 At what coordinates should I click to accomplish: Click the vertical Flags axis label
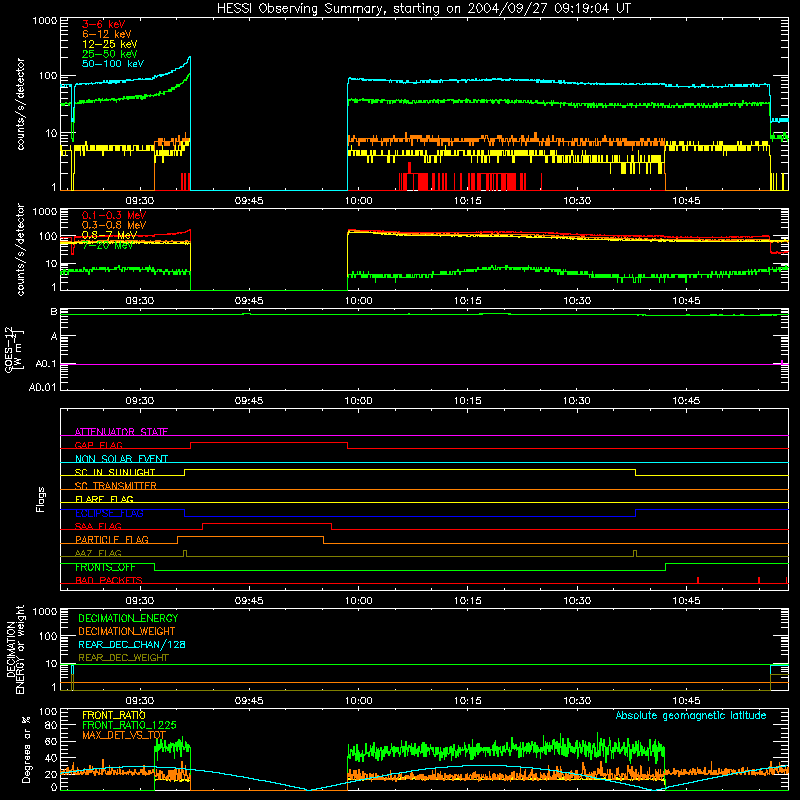(x=40, y=499)
